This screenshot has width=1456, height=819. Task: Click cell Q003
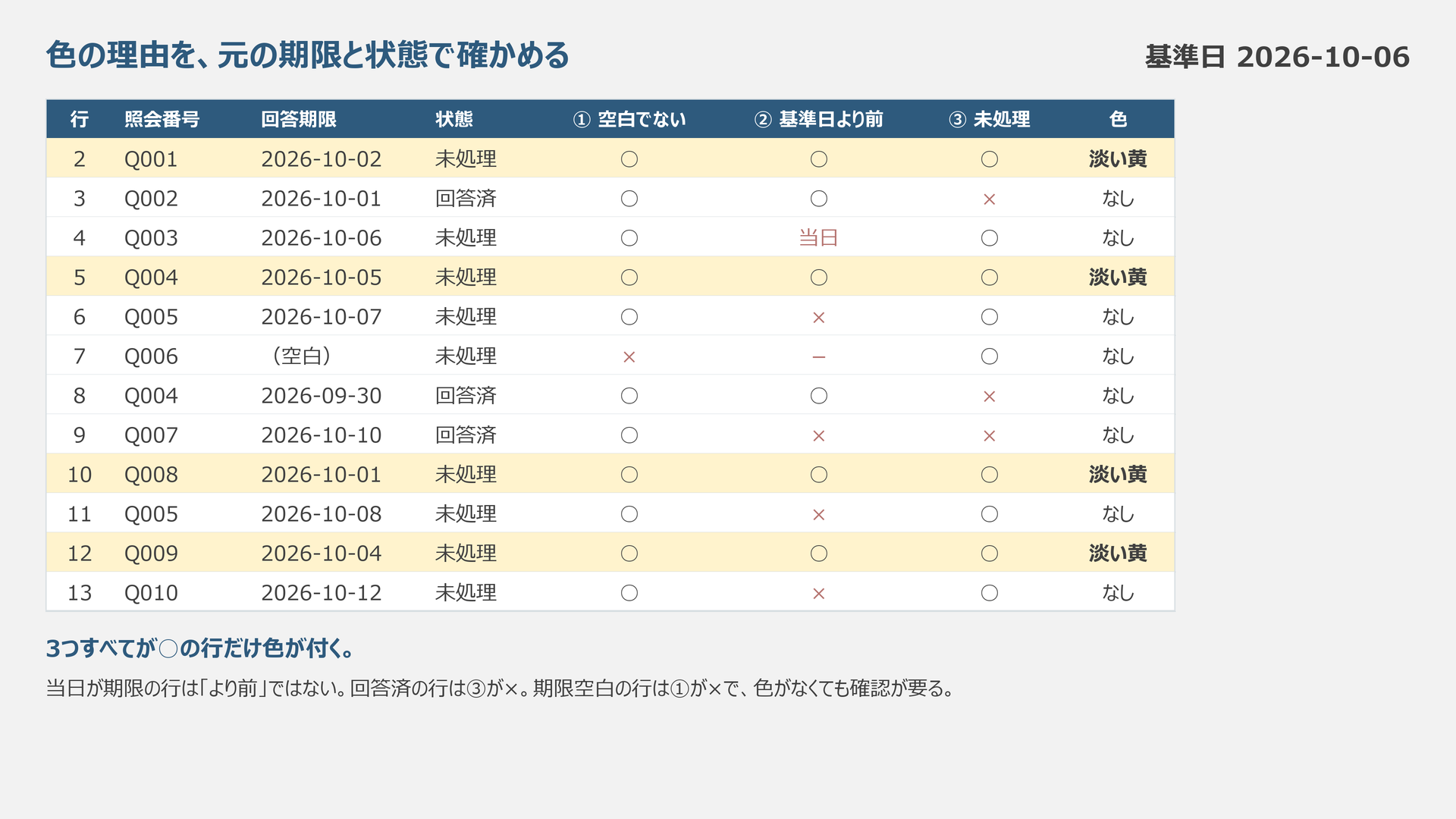pyautogui.click(x=151, y=238)
